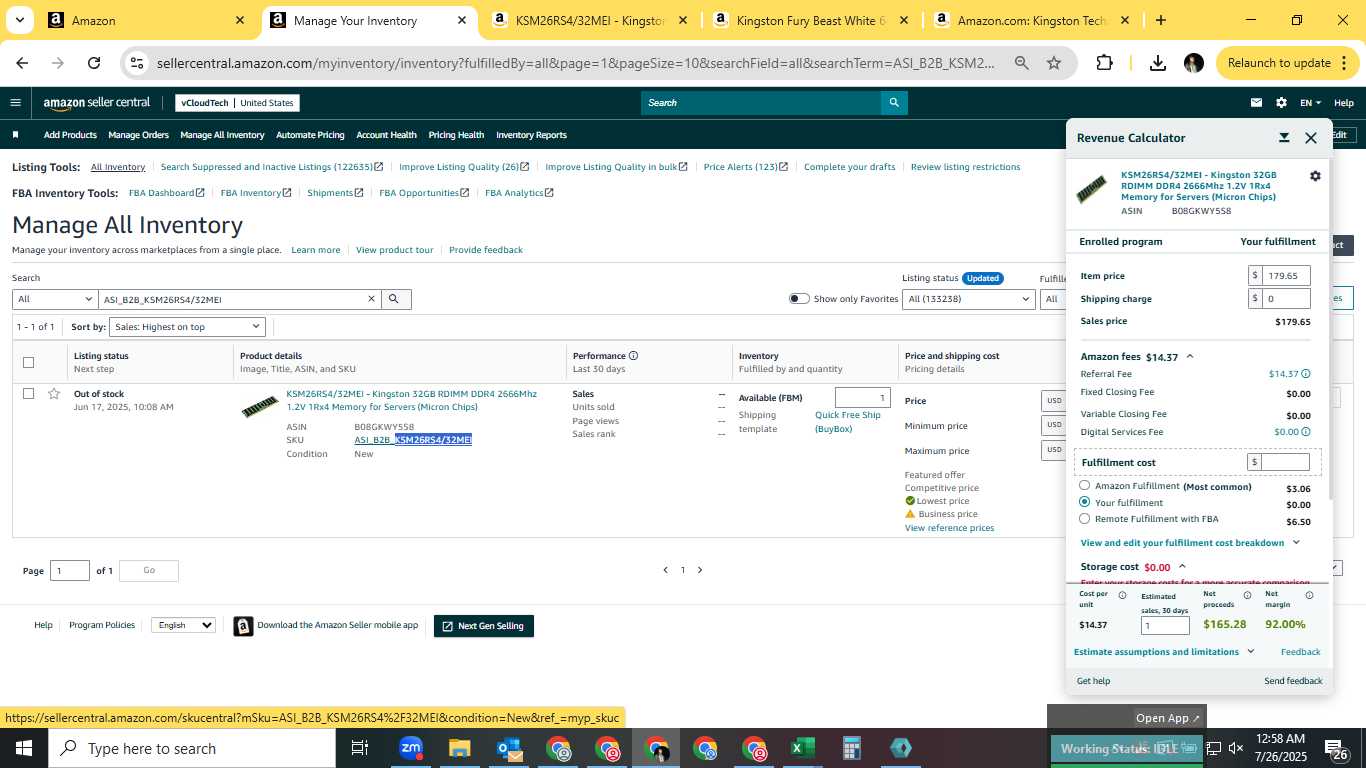Image resolution: width=1366 pixels, height=768 pixels.
Task: Show Net margin info icon
Action: [1309, 595]
